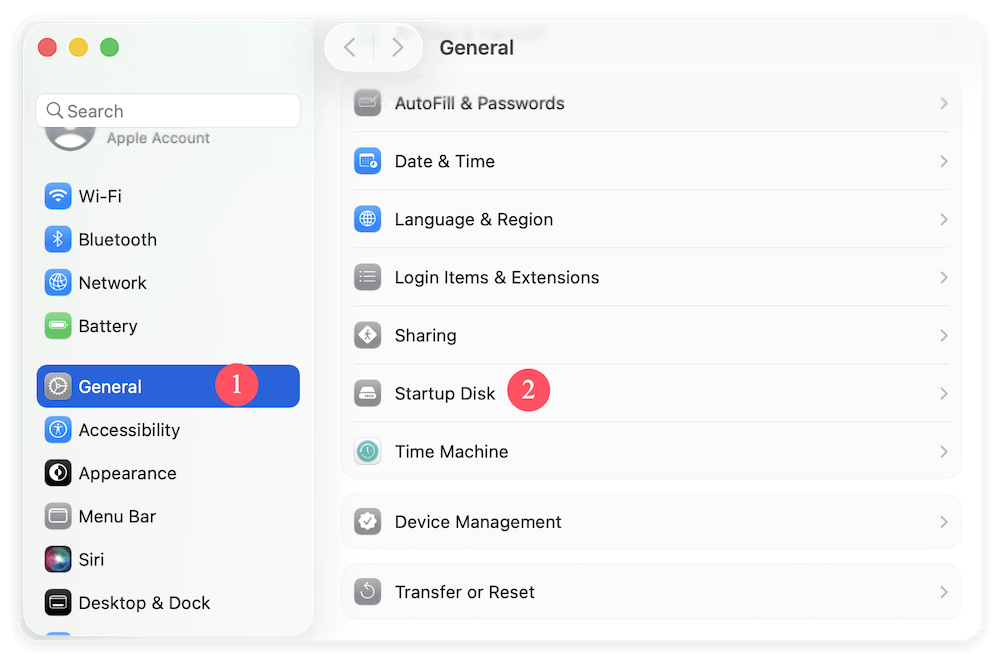Expand the Date & Time chevron
Viewport: 1000px width, 659px height.
[943, 161]
